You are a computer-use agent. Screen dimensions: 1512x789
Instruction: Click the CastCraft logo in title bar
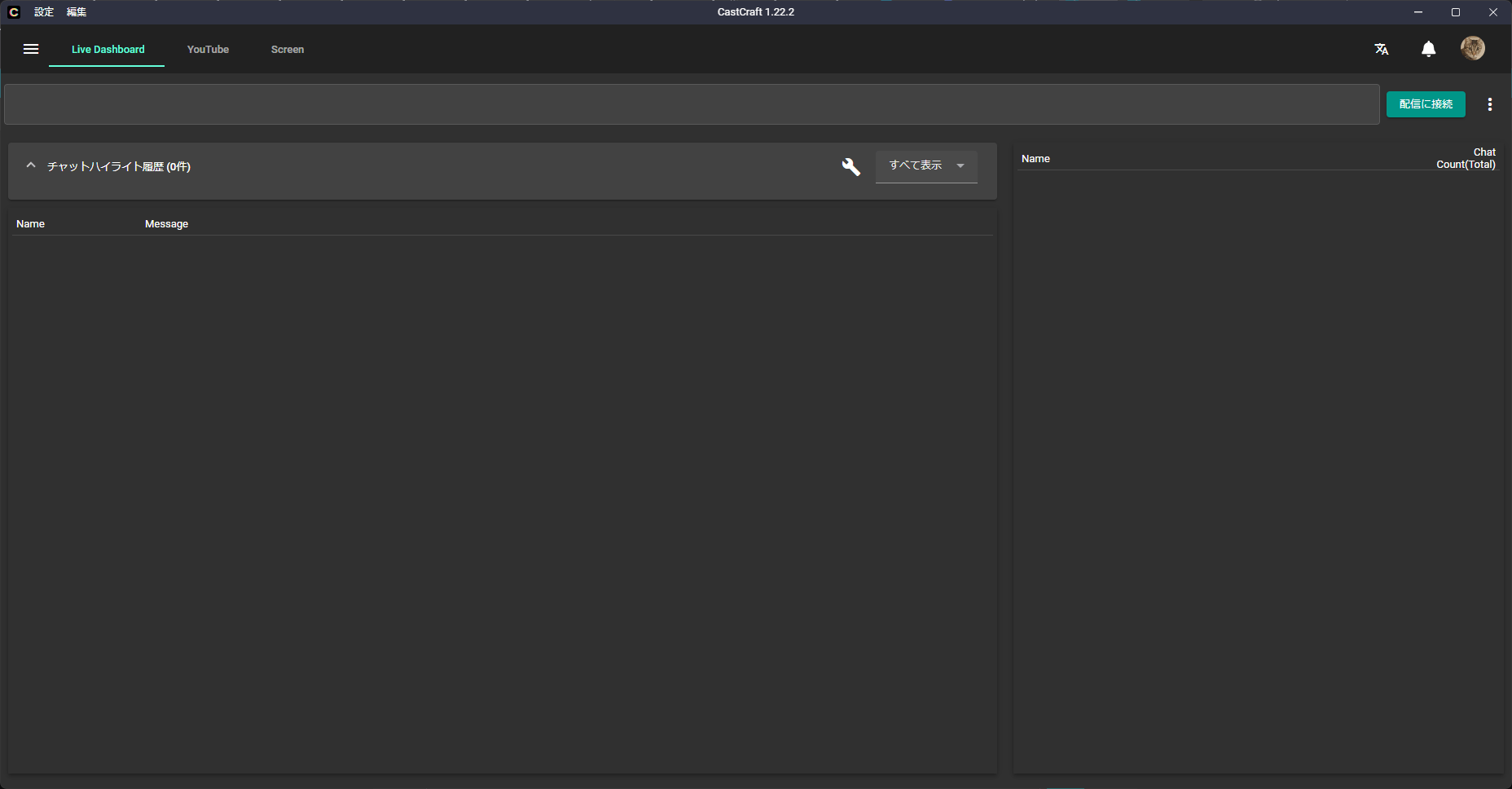pyautogui.click(x=14, y=12)
